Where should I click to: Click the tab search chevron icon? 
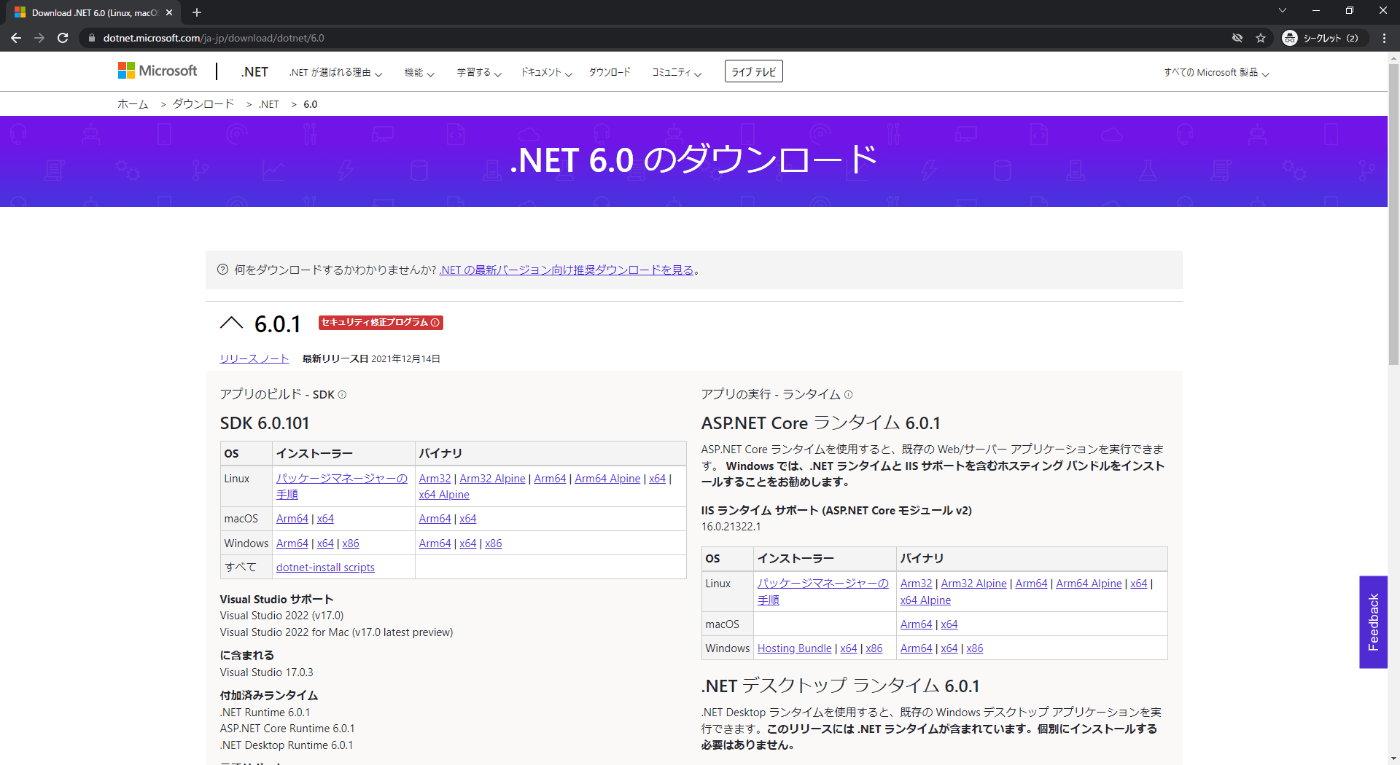coord(1283,10)
